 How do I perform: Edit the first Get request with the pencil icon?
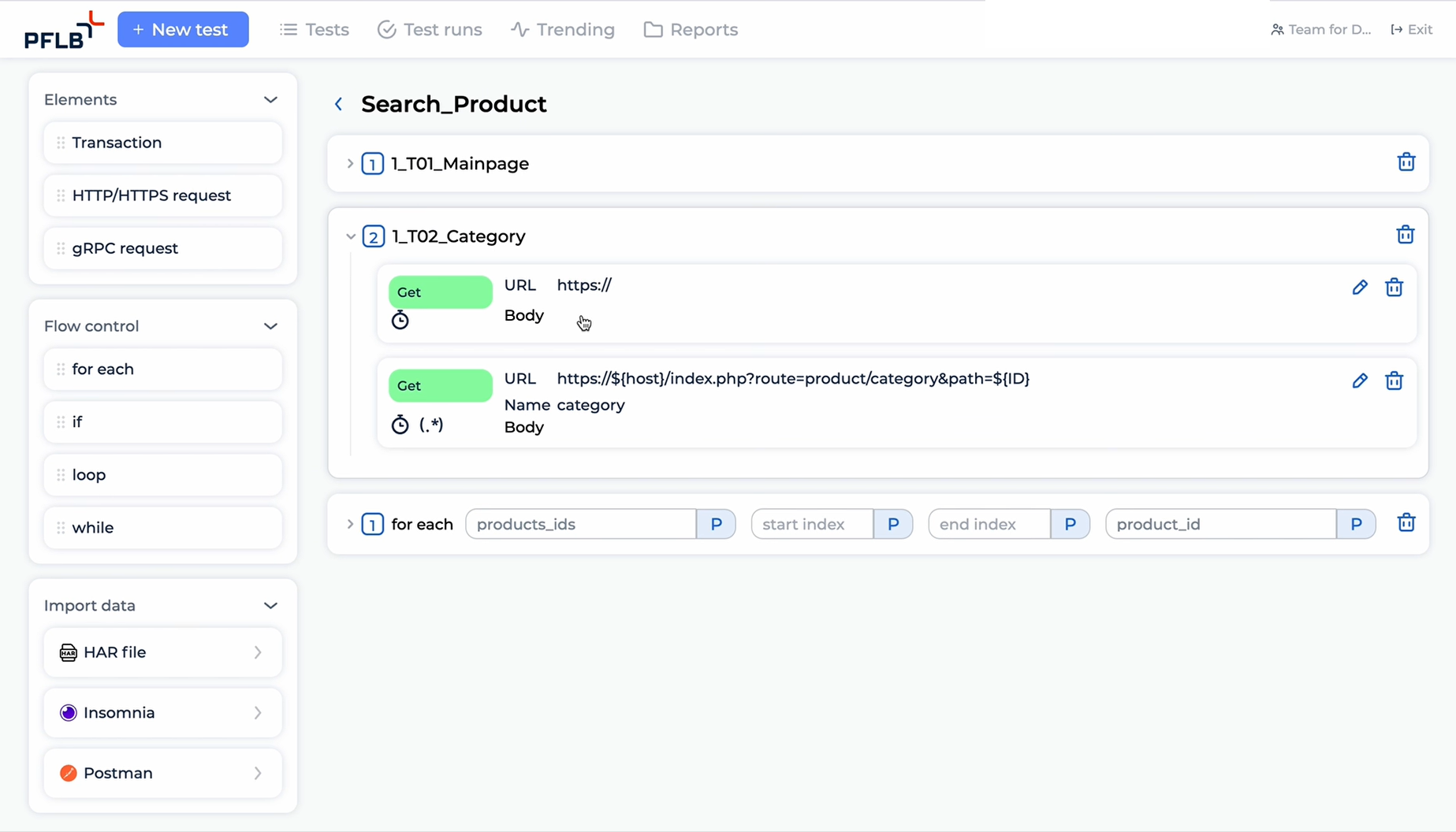pyautogui.click(x=1359, y=288)
